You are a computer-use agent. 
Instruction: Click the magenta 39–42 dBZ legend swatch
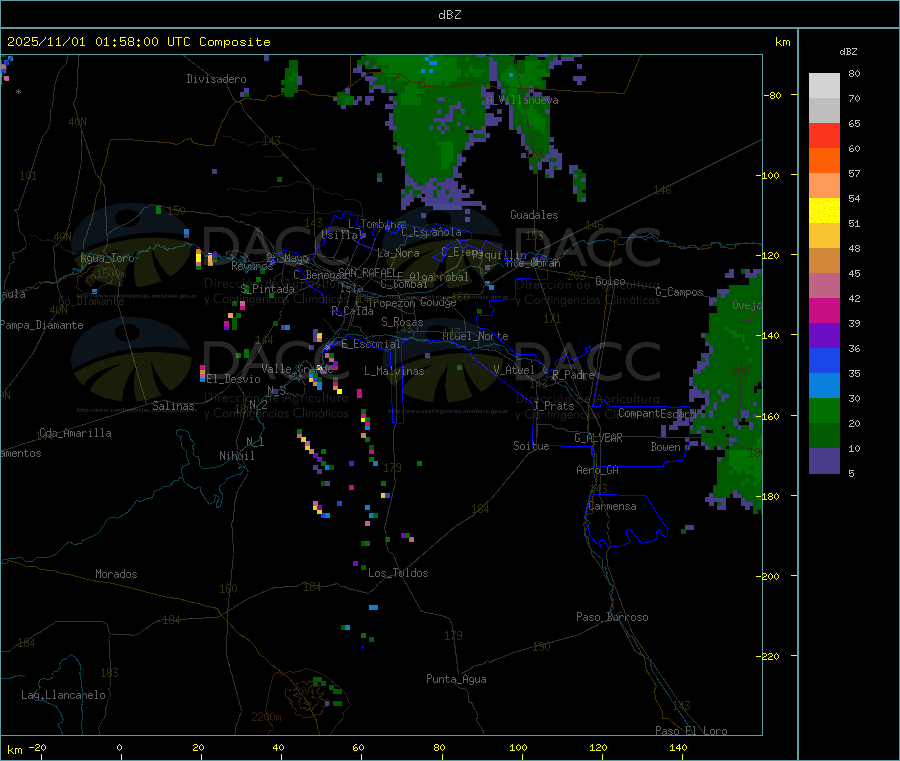point(824,310)
